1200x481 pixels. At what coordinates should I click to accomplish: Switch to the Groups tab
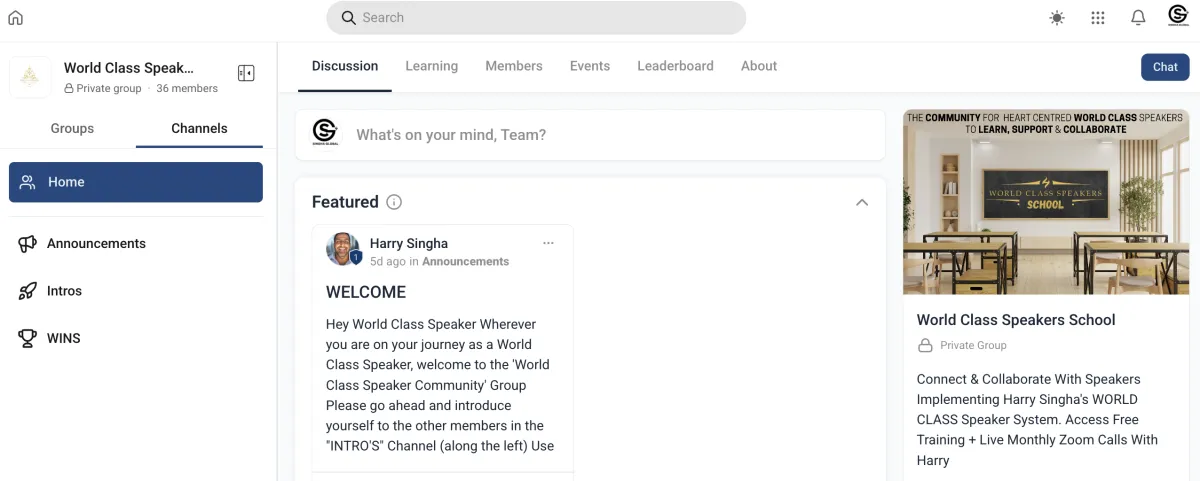[72, 128]
